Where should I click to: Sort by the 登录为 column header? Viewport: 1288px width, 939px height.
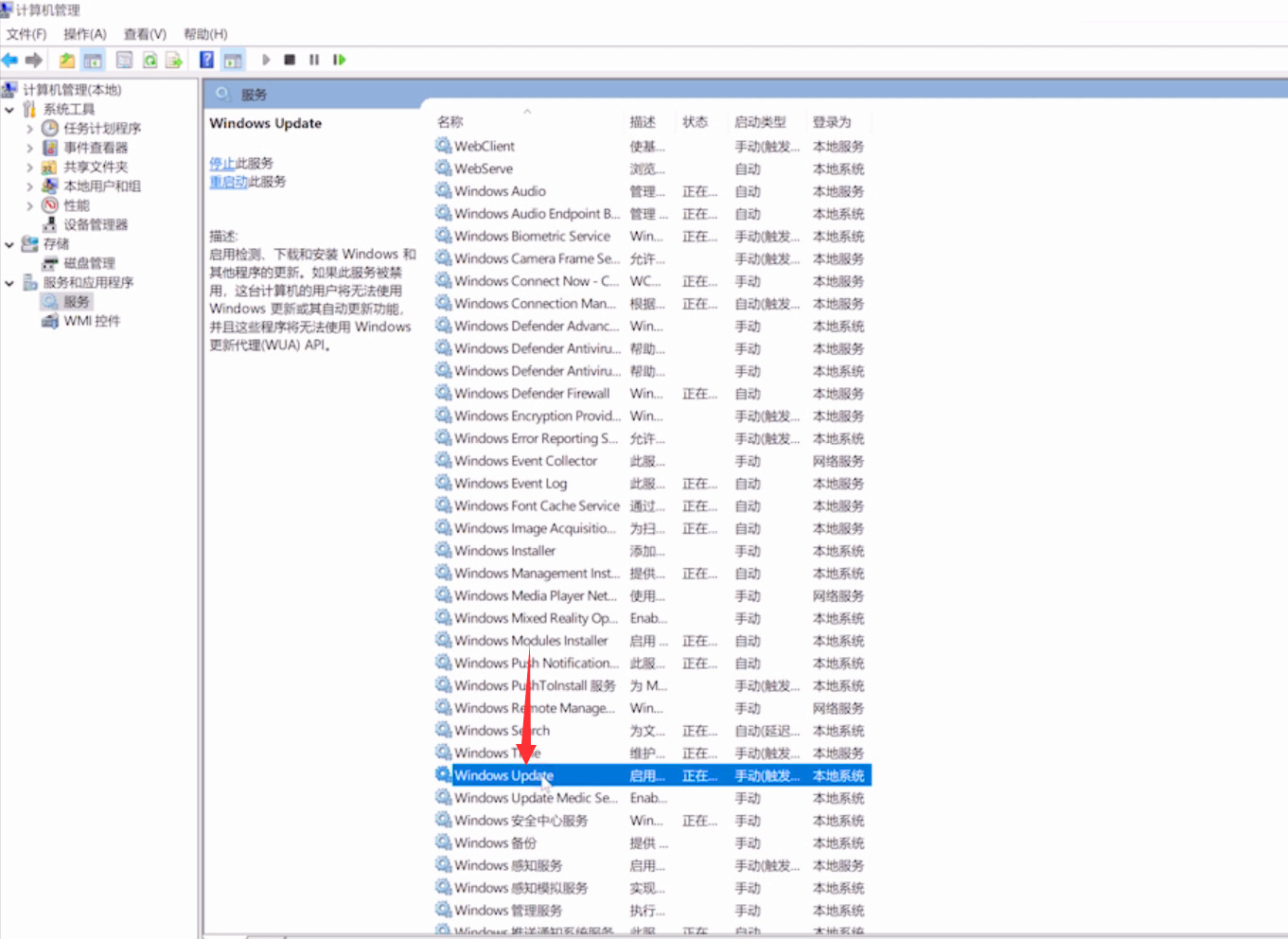pos(832,122)
